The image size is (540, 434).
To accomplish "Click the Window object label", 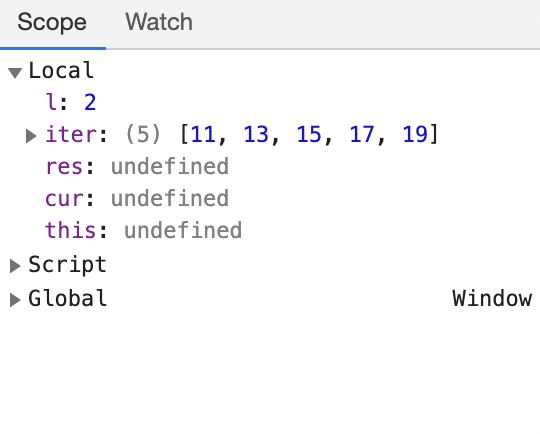I will pyautogui.click(x=492, y=298).
